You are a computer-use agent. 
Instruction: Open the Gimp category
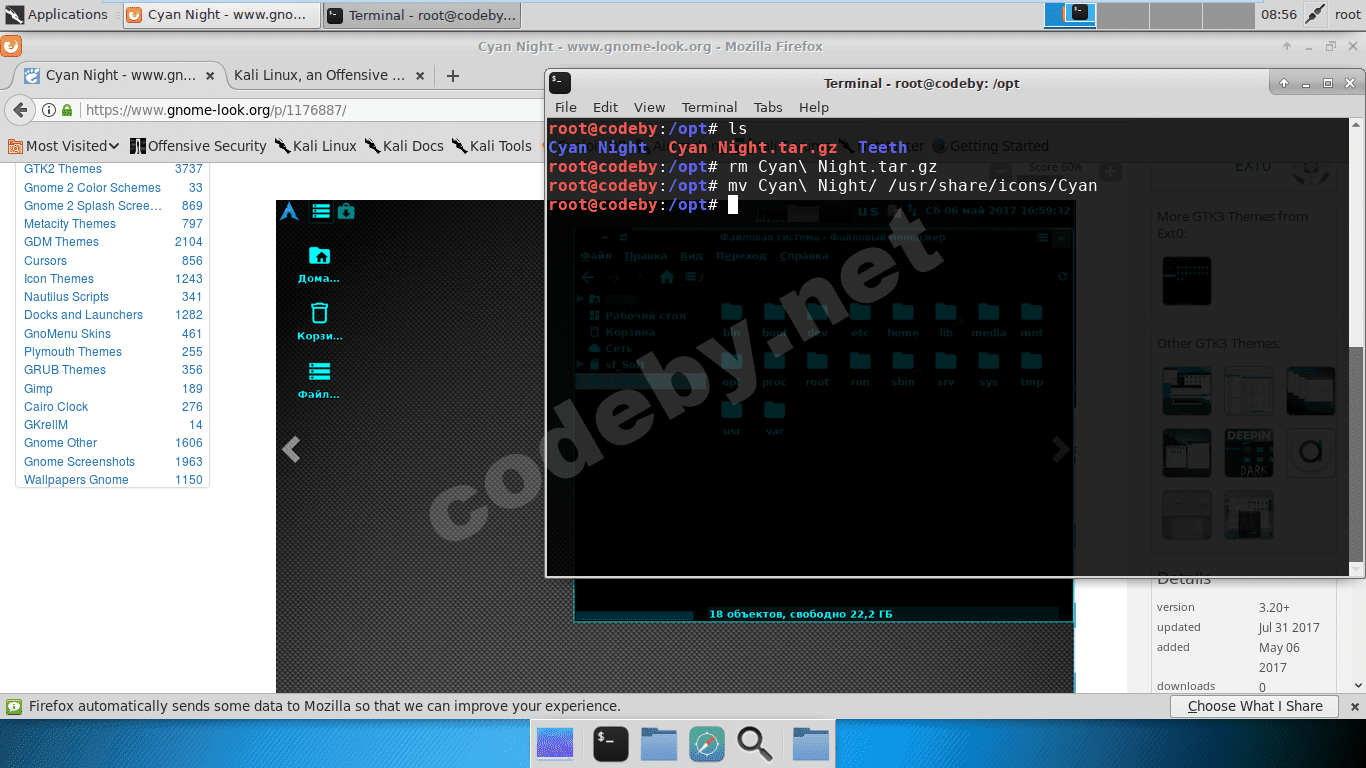38,389
